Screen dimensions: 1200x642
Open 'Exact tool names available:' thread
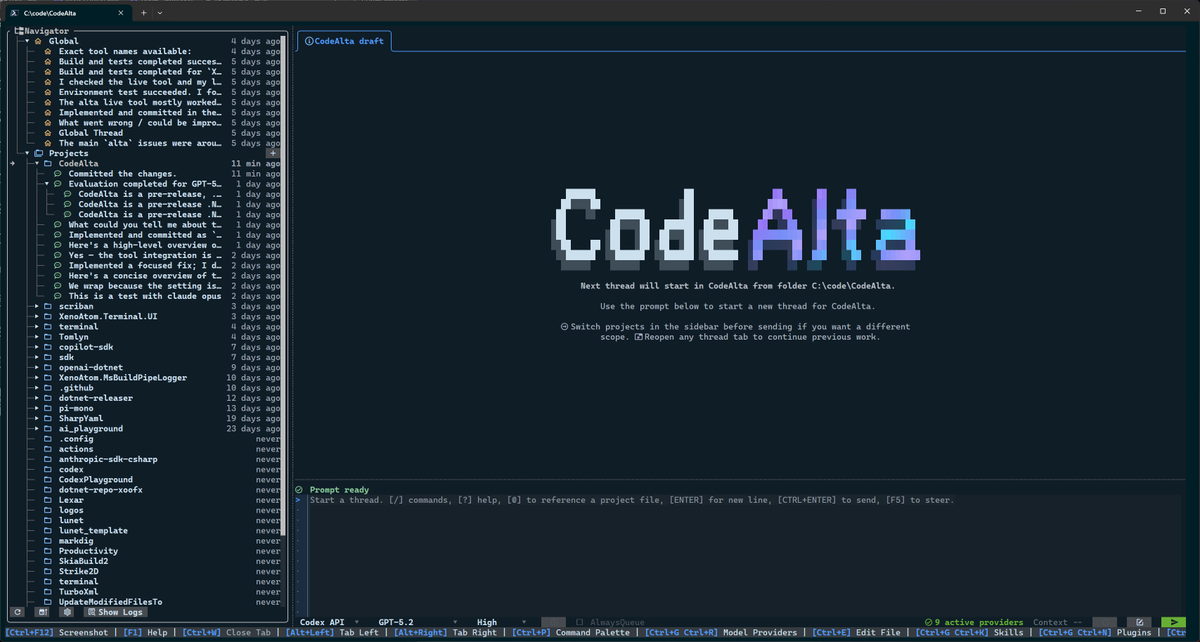[125, 51]
